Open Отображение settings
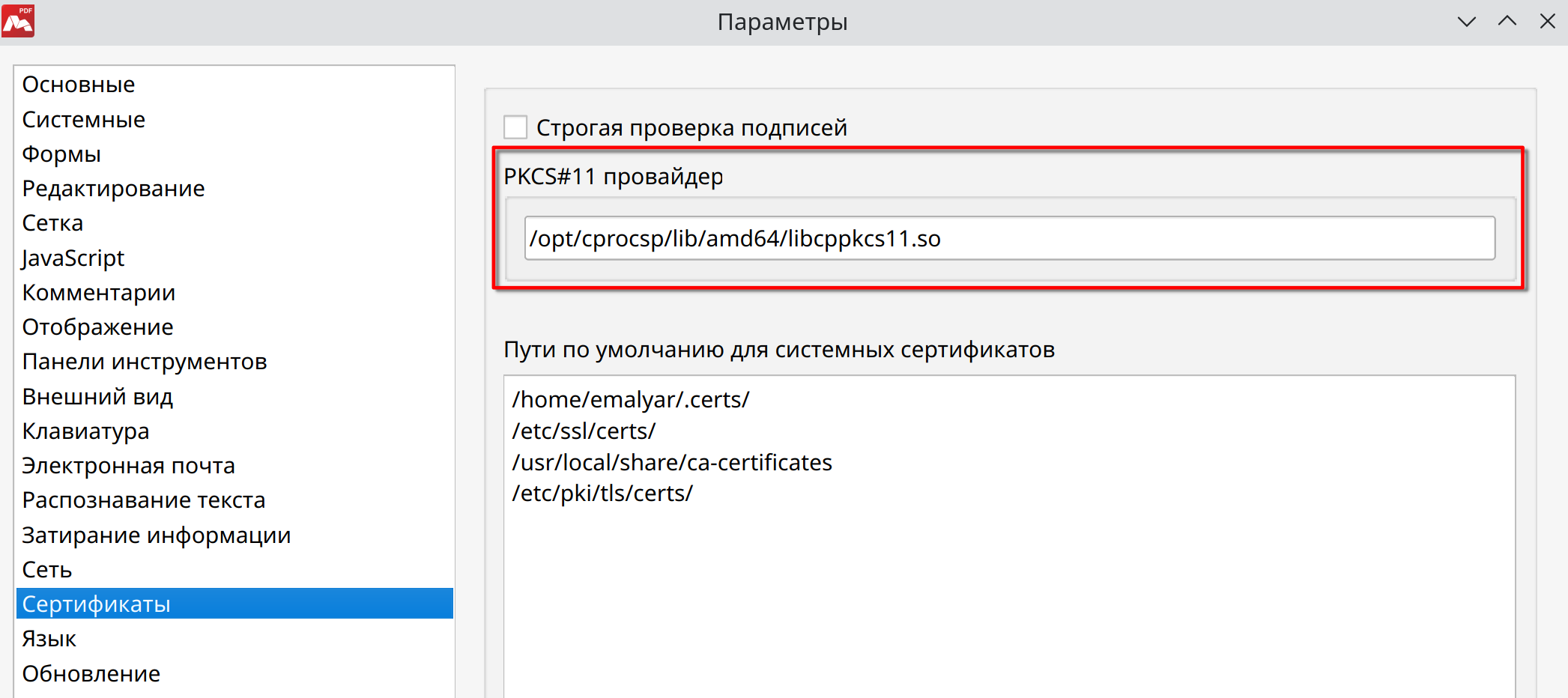Image resolution: width=1568 pixels, height=698 pixels. 234,327
